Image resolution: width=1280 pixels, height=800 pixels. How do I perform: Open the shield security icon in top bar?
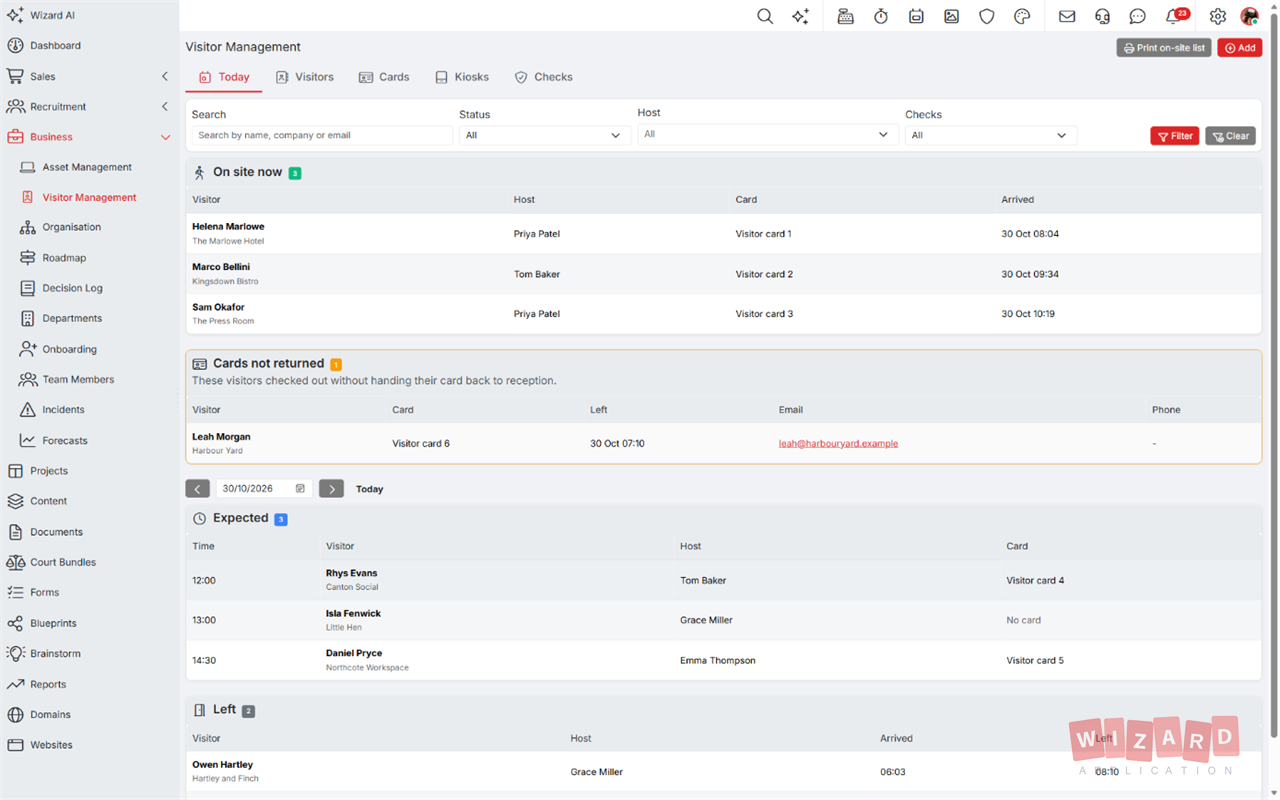tap(987, 16)
